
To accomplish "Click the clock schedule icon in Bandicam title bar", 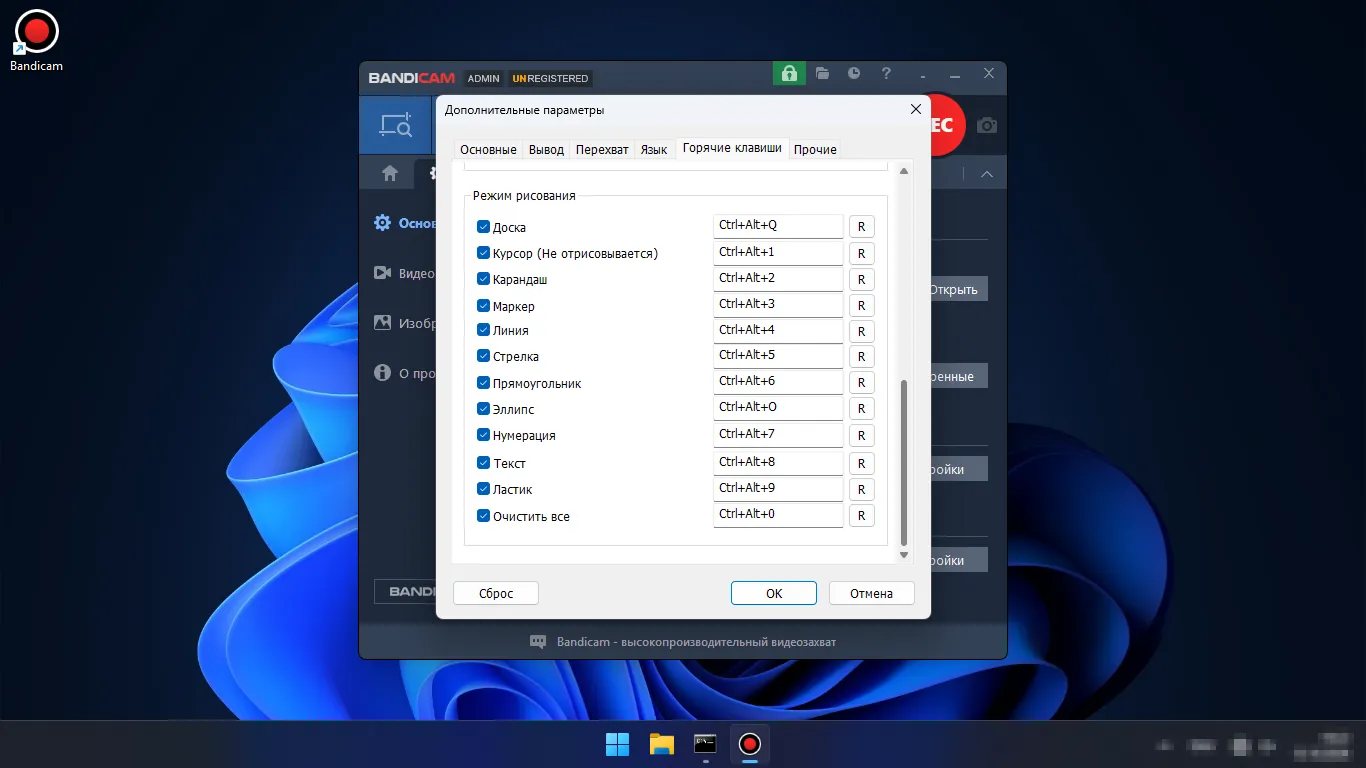I will pyautogui.click(x=854, y=73).
